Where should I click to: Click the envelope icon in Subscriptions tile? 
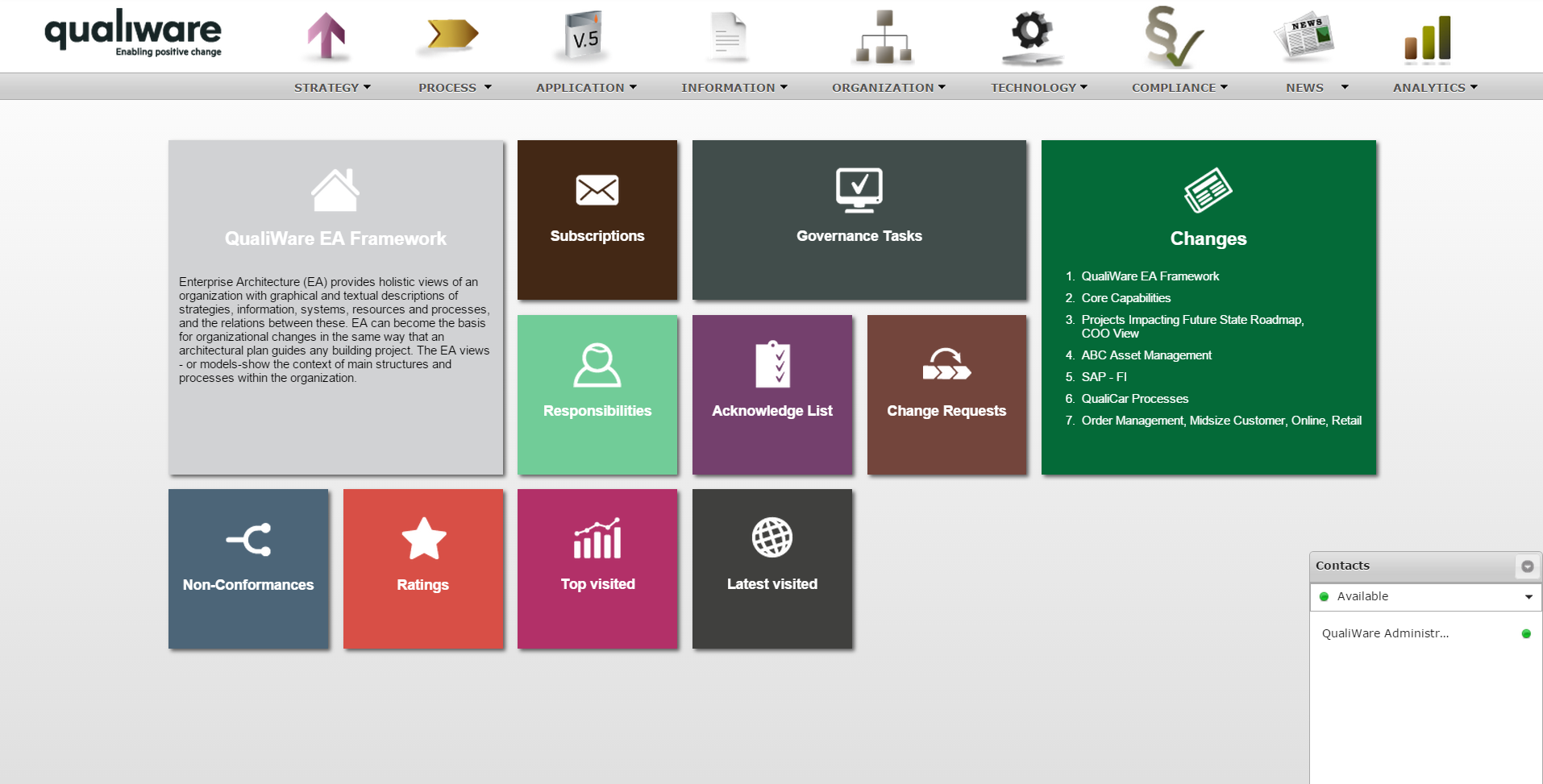[x=597, y=190]
